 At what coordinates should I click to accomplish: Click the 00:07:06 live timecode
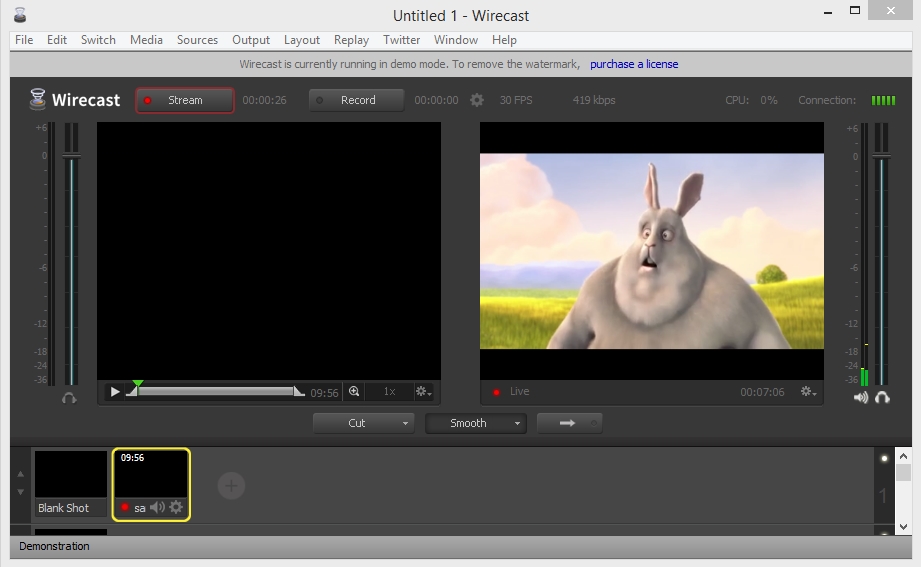[762, 392]
